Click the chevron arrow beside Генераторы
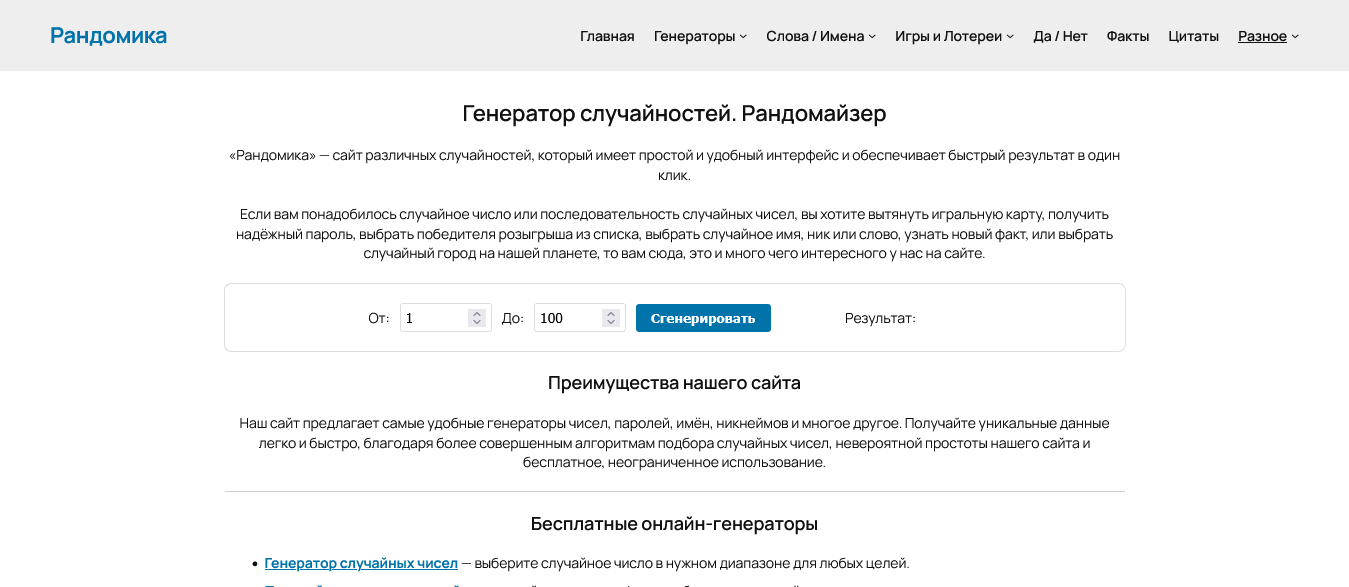The image size is (1349, 587). 743,37
